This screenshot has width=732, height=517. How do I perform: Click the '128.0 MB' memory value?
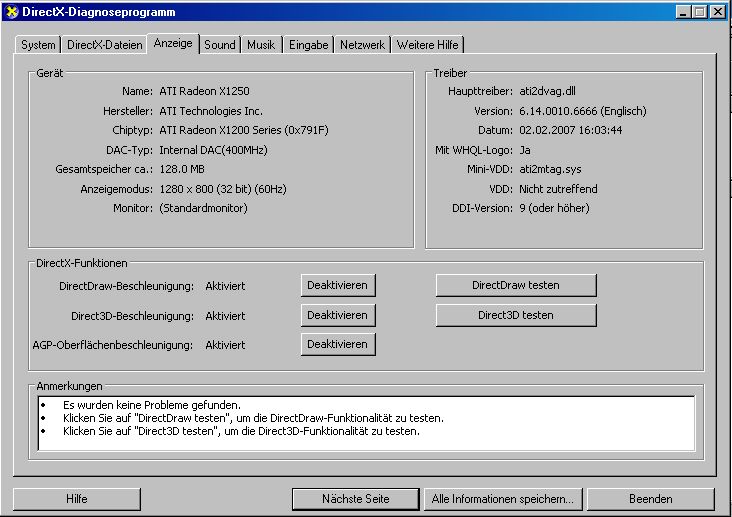coord(182,169)
